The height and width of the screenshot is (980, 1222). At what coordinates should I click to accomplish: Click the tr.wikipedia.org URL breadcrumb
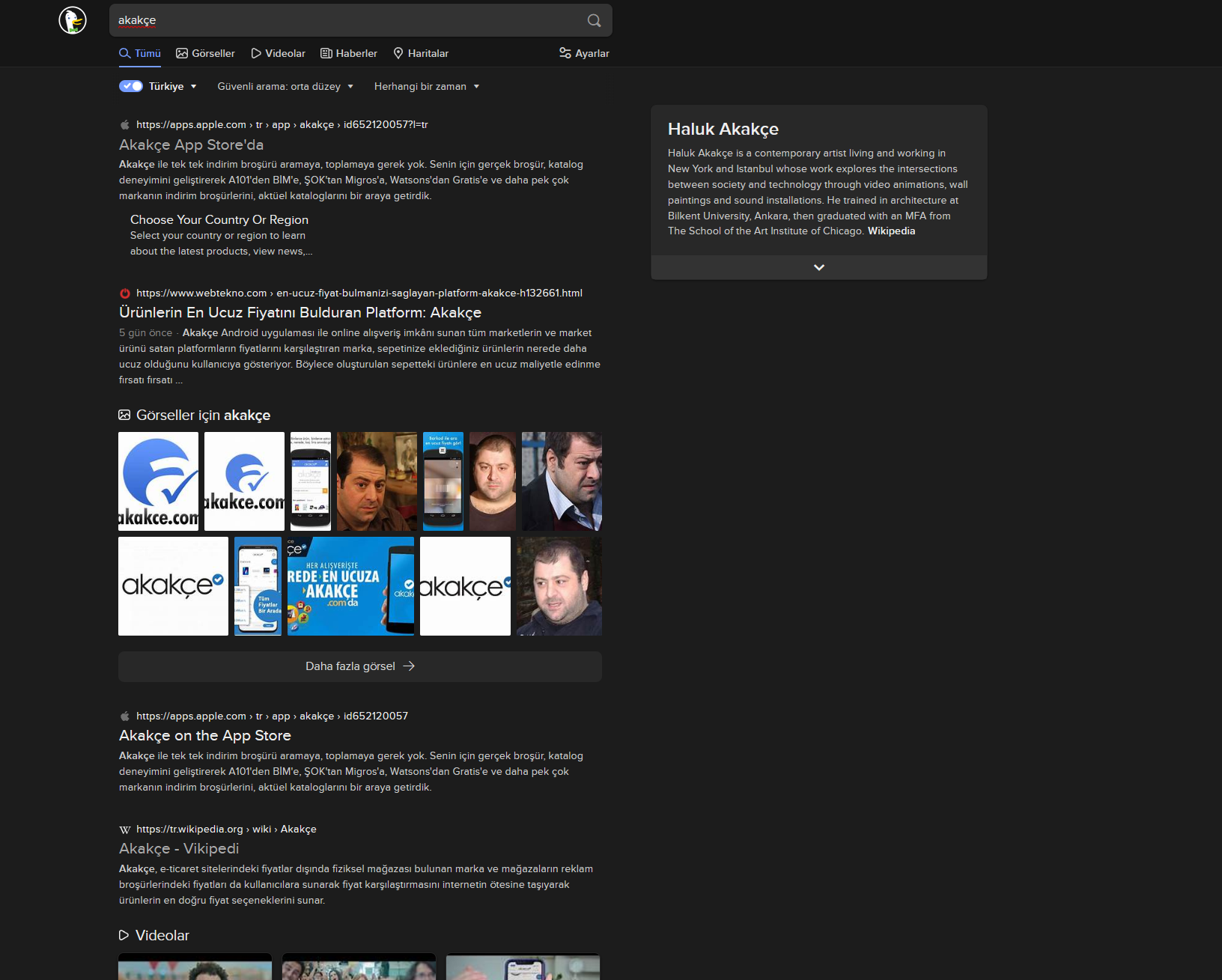[x=226, y=830]
